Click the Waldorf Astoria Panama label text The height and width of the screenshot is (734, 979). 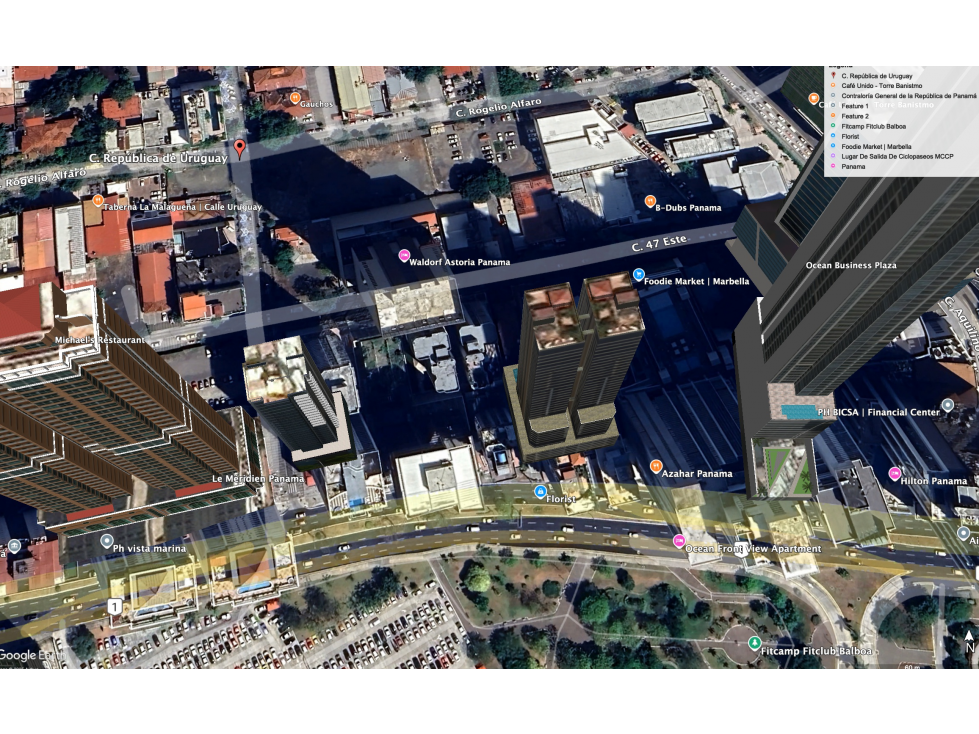460,262
